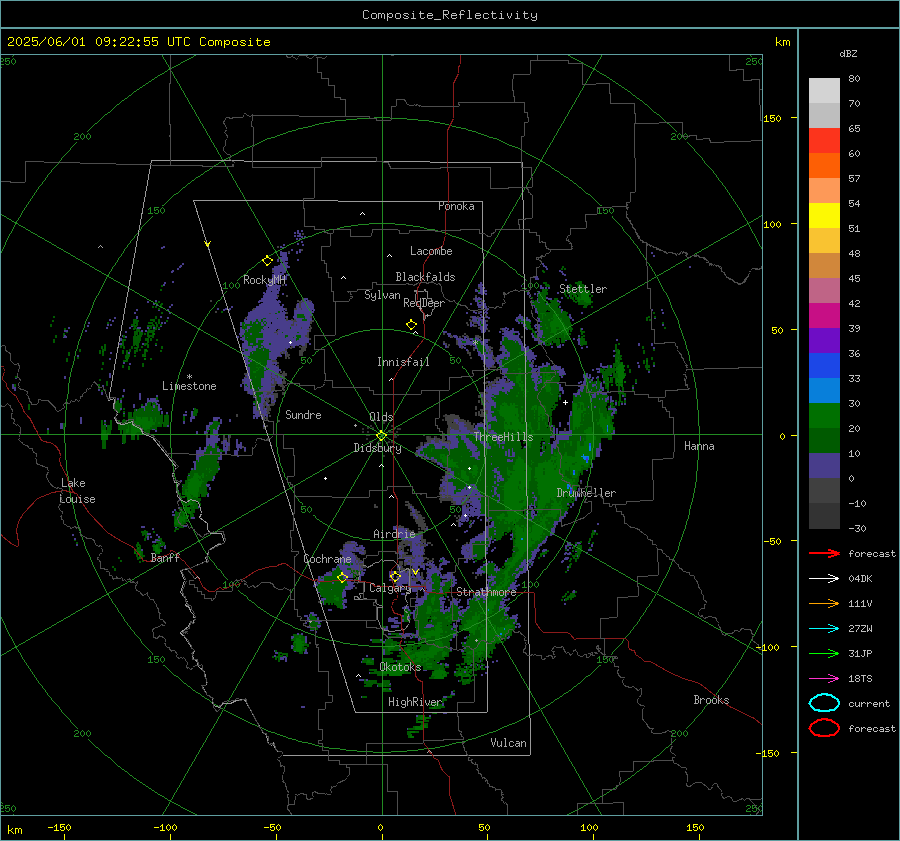Click the yellow diamond marker under Cochrane
This screenshot has width=900, height=841.
(342, 578)
